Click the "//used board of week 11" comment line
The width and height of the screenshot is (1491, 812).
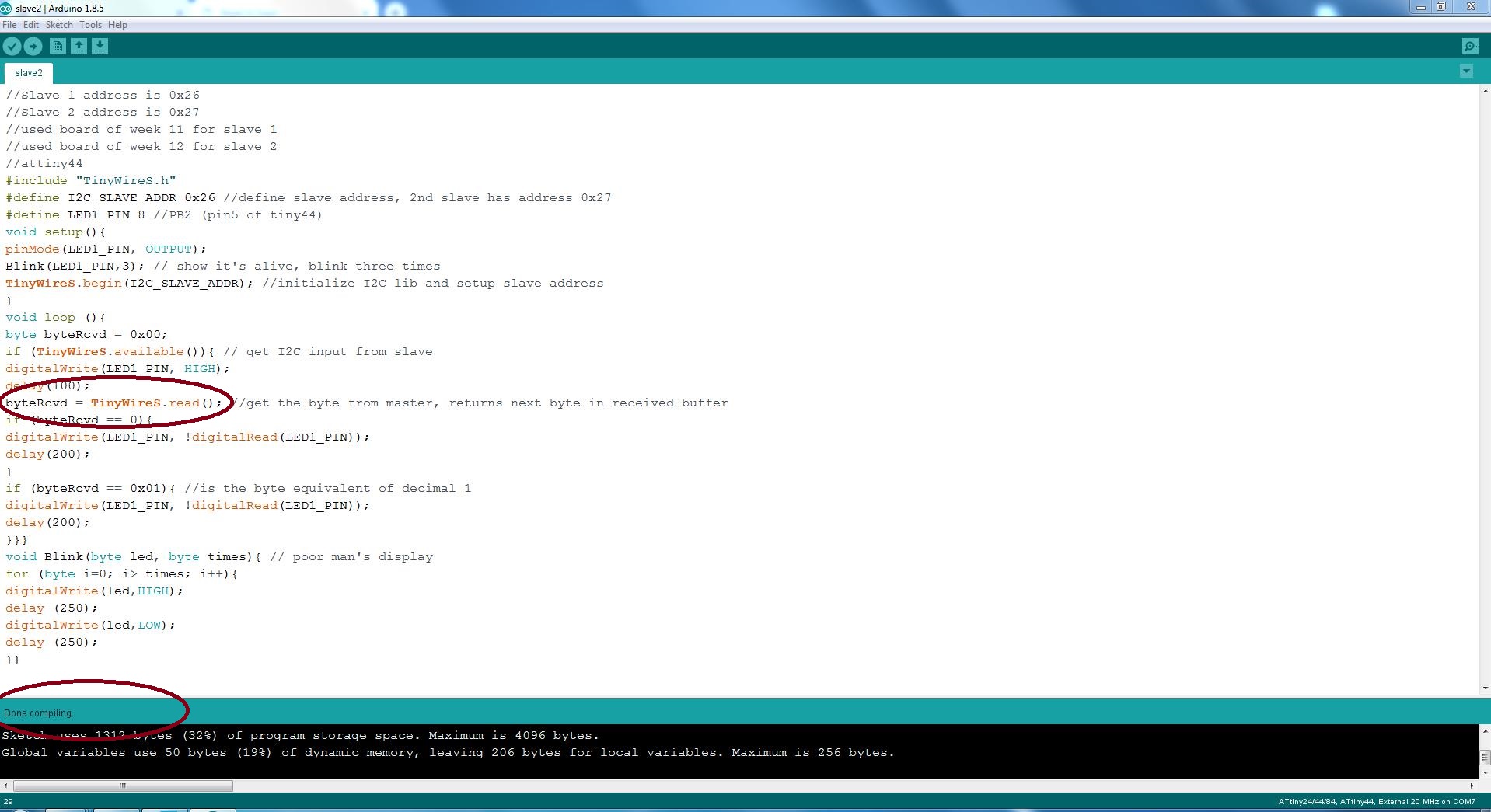pos(141,129)
